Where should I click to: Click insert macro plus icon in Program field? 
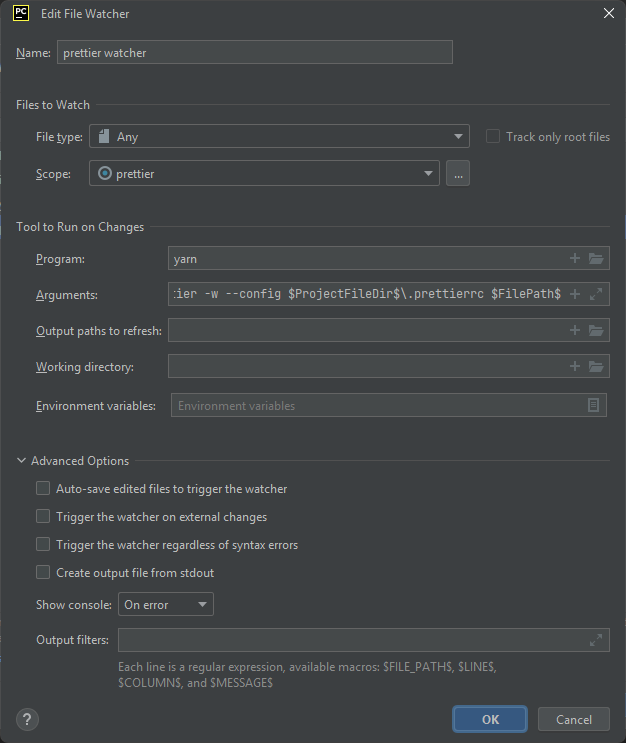point(575,259)
